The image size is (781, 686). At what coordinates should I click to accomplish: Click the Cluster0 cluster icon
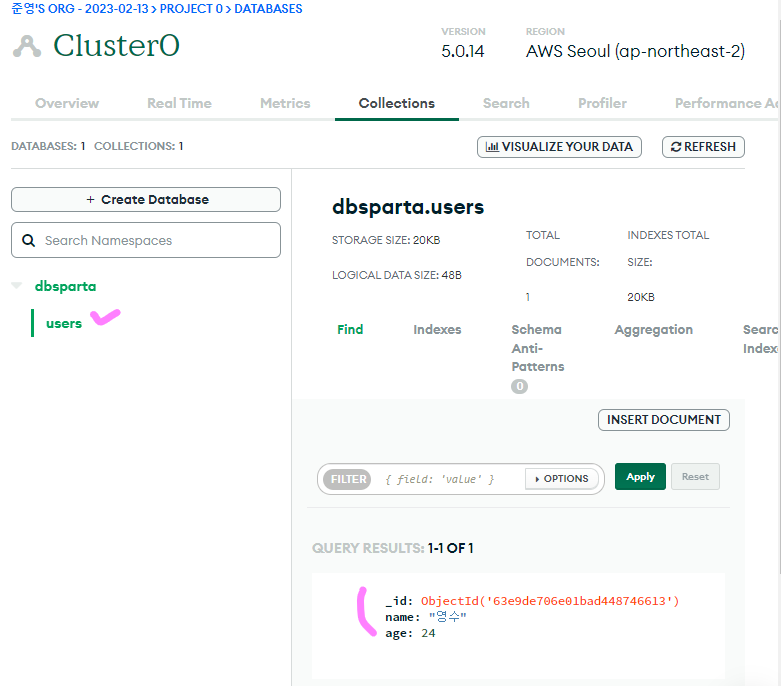tap(27, 46)
